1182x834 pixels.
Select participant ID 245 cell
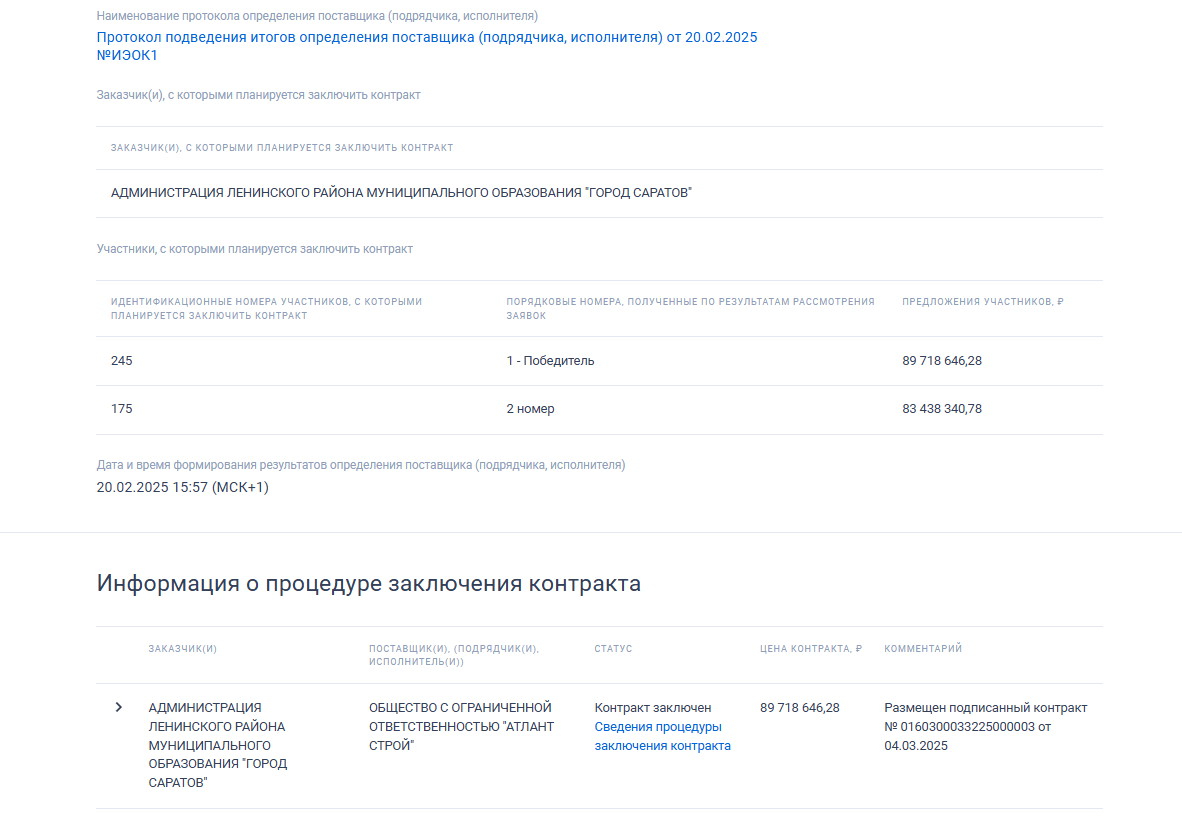click(122, 361)
